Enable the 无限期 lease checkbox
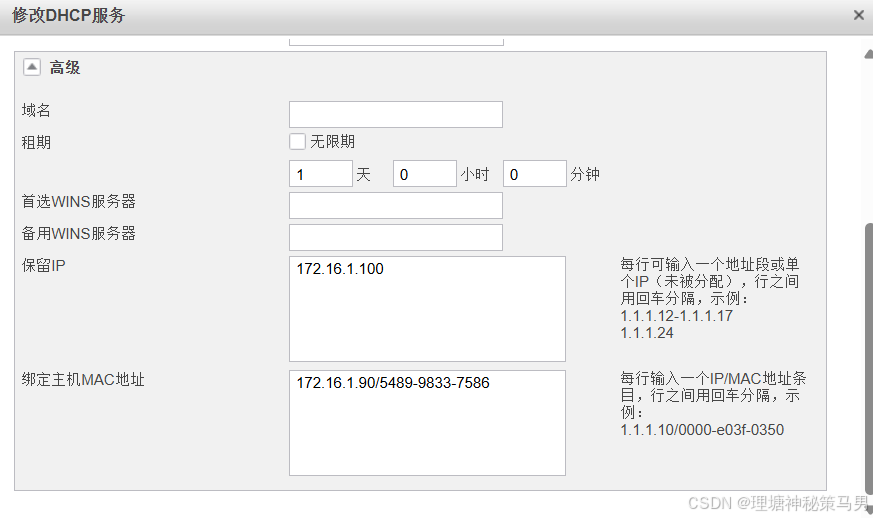873x518 pixels. click(x=297, y=141)
